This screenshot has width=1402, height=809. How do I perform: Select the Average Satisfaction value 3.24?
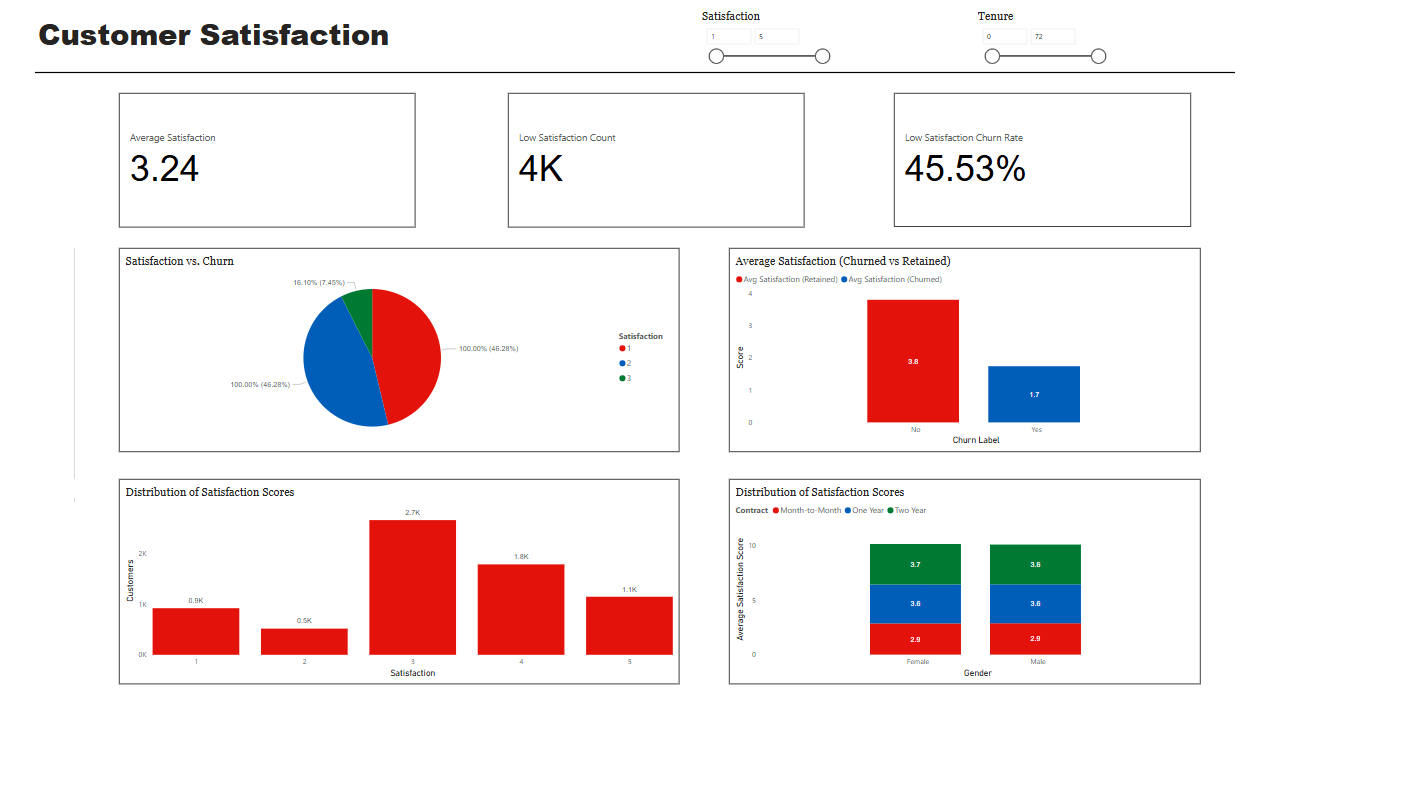(164, 169)
